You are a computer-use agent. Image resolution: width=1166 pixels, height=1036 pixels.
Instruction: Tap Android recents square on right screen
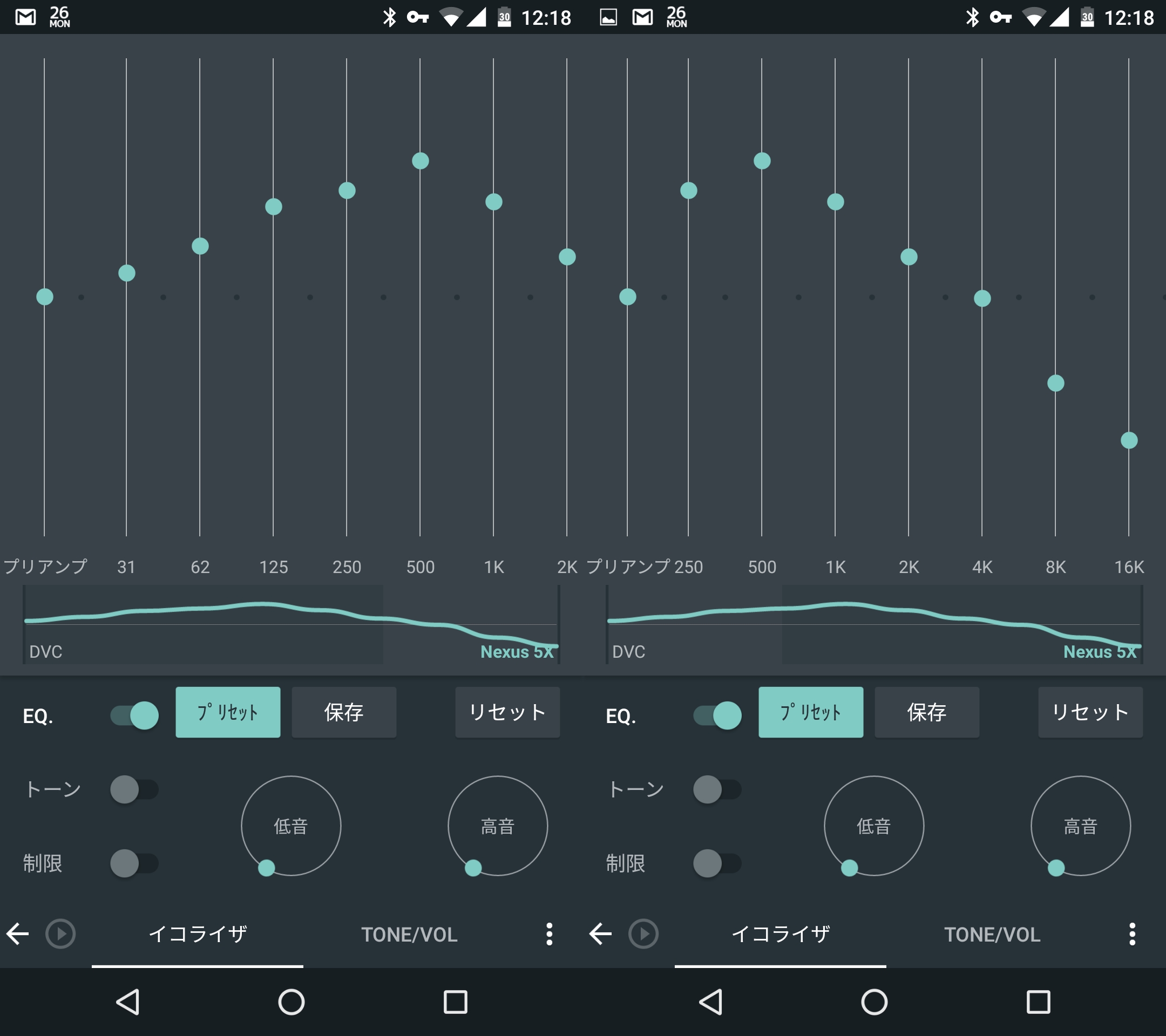pyautogui.click(x=1038, y=1002)
